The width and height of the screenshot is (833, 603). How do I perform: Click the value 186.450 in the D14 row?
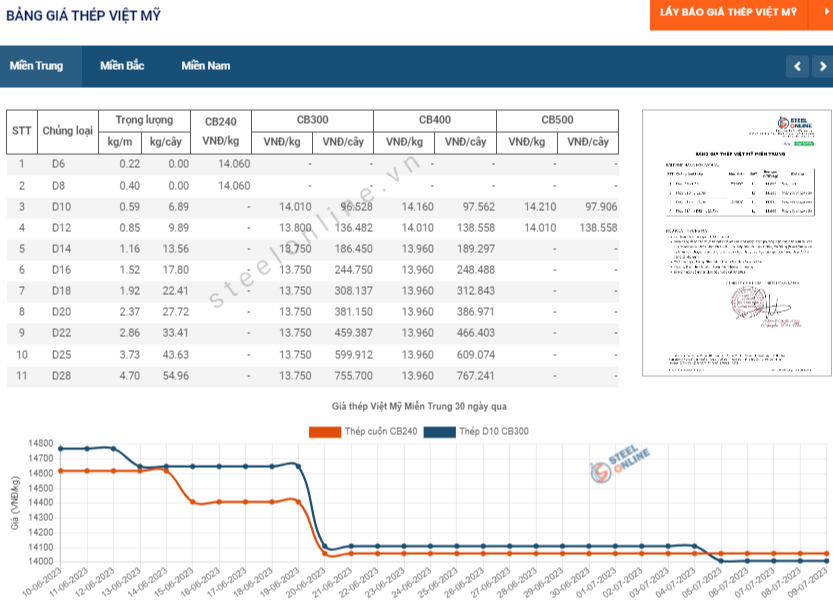point(353,249)
